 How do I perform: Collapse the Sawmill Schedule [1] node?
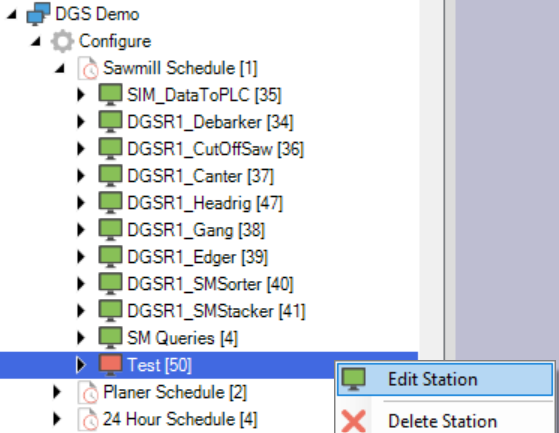coord(59,68)
